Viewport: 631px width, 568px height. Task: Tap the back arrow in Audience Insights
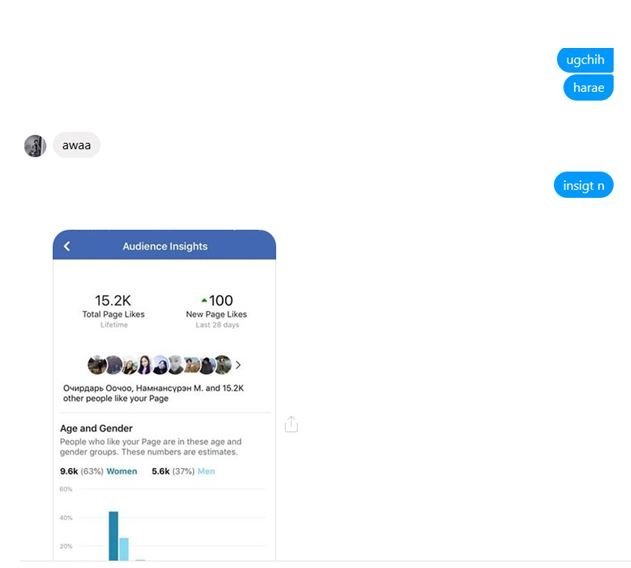tap(67, 246)
